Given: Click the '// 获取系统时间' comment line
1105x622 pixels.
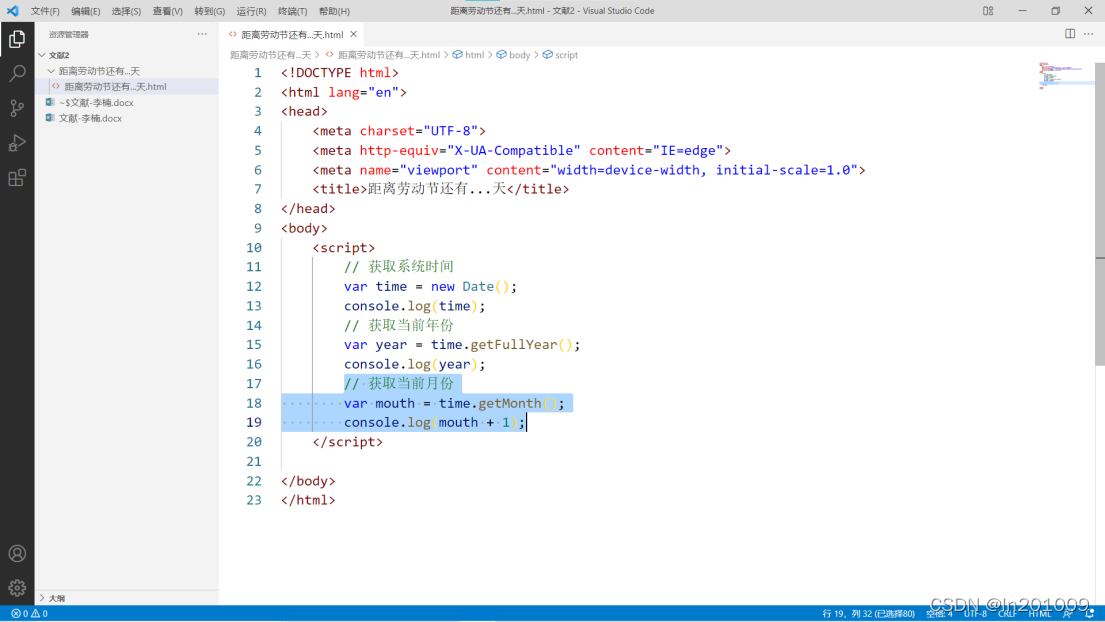Looking at the screenshot, I should click(398, 267).
